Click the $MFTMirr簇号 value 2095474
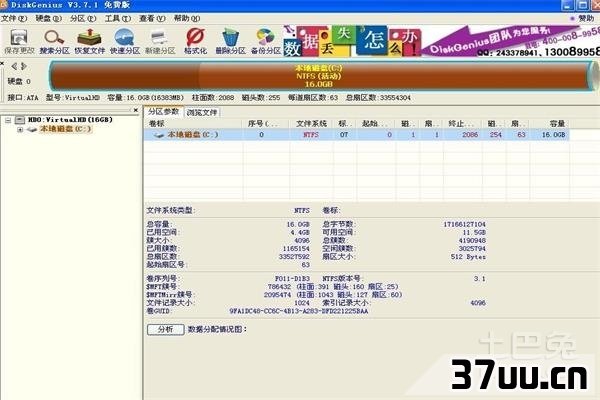 (x=277, y=295)
